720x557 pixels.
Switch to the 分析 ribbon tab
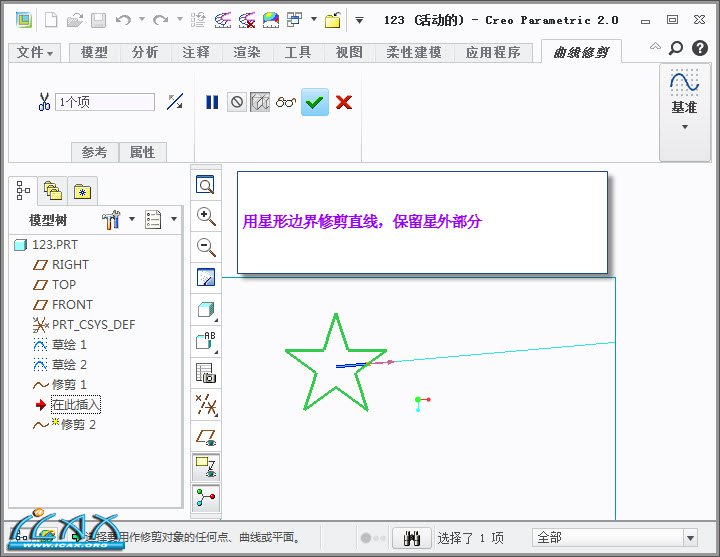coord(145,52)
